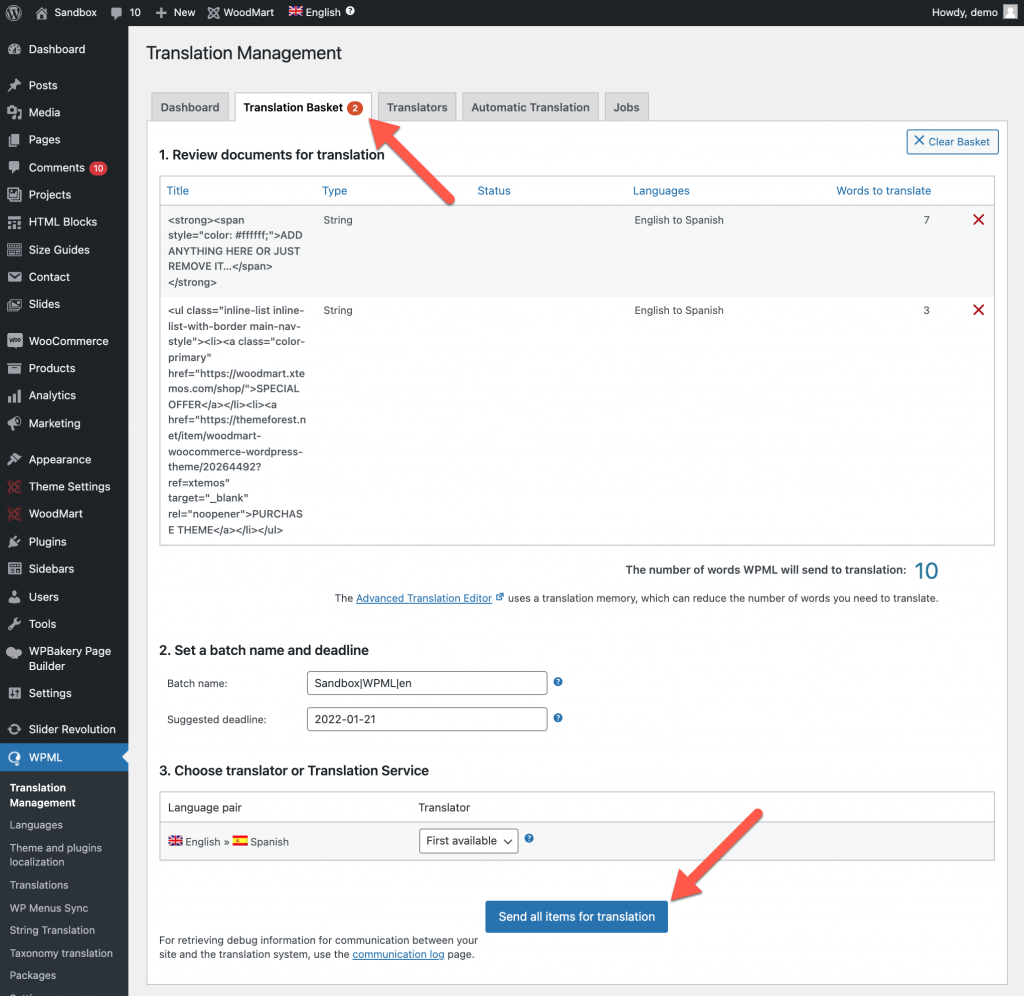Open Packages submenu under WPML
This screenshot has height=996, width=1024.
click(33, 975)
